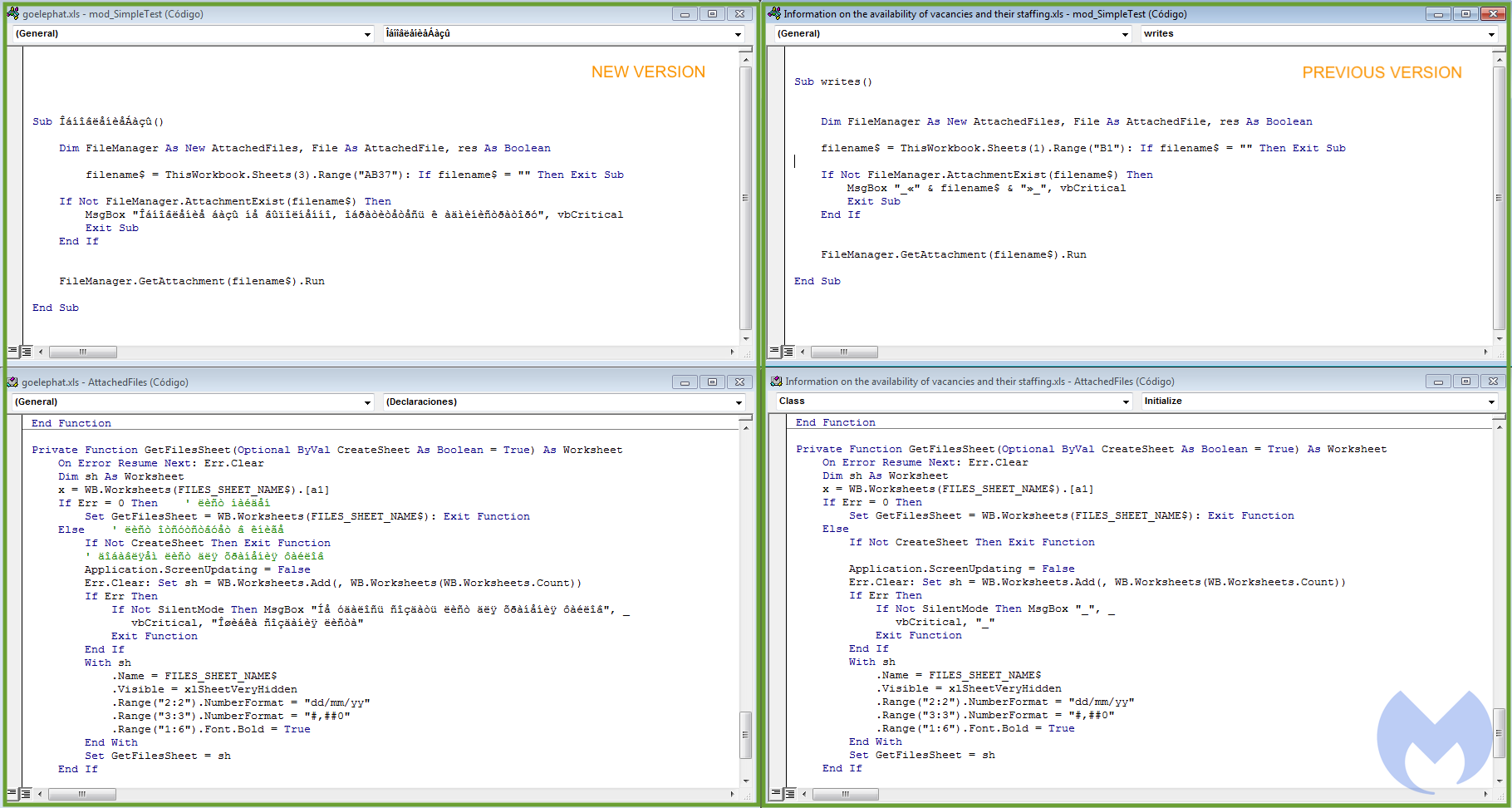Screen dimensions: 1512x808
Task: Expand the 'writes' procedure dropdown
Action: tap(1319, 34)
